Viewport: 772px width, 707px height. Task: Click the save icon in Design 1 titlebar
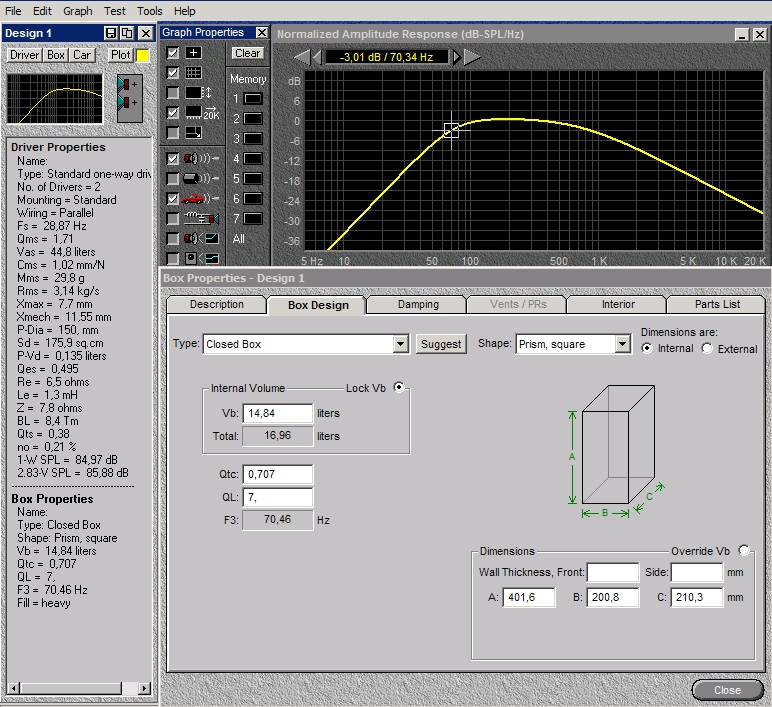click(x=111, y=33)
